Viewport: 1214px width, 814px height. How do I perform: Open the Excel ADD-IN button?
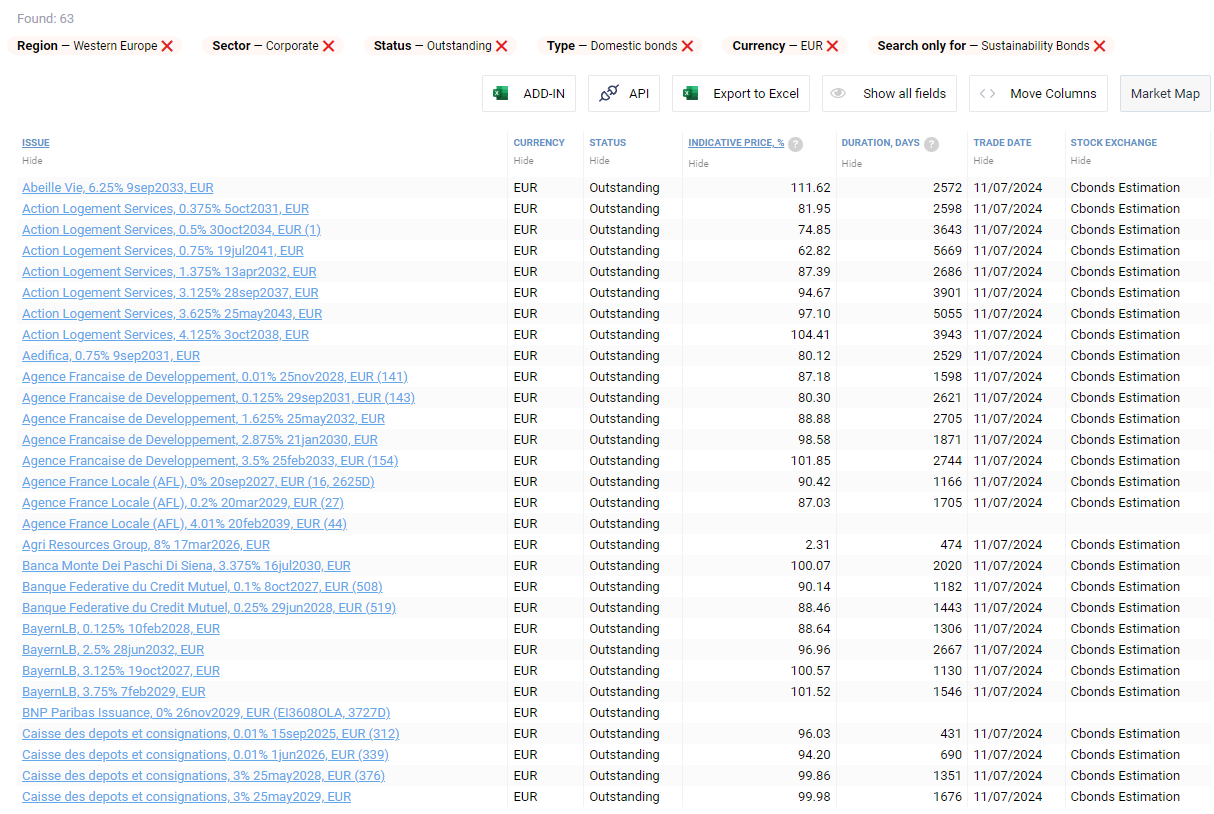[x=529, y=94]
